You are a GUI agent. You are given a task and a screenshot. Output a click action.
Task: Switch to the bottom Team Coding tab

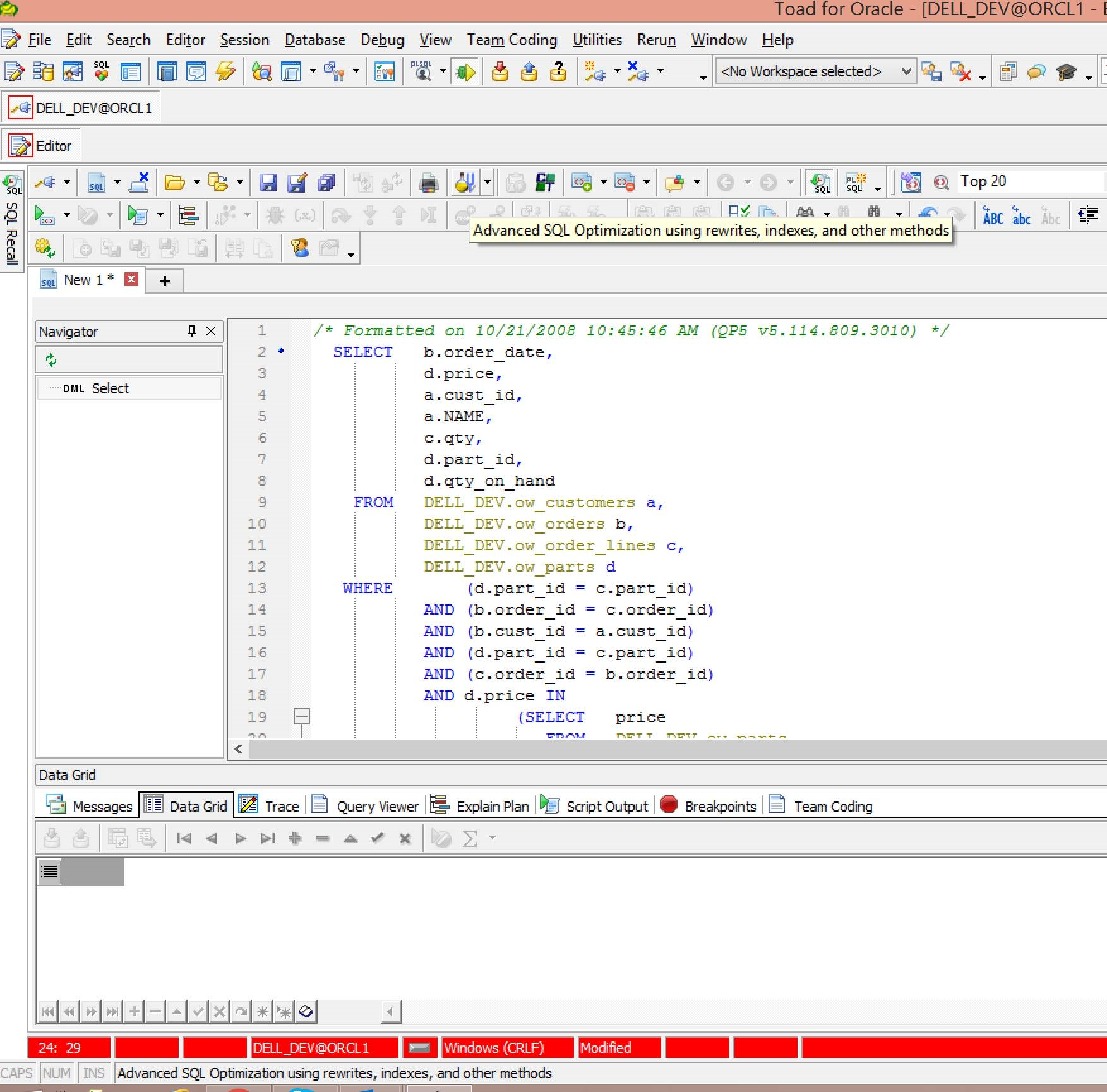tap(820, 806)
